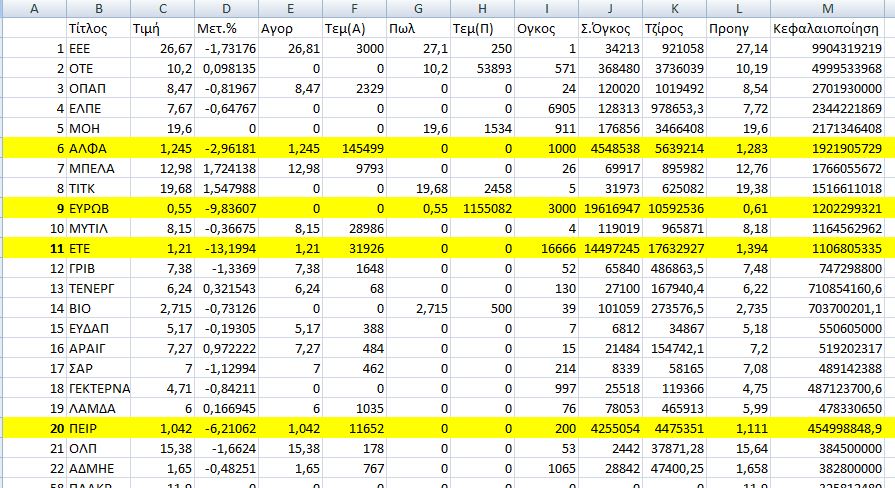Viewport: 895px width, 488px height.
Task: Select the ΟΠΑΠ title cell
Action: point(99,88)
